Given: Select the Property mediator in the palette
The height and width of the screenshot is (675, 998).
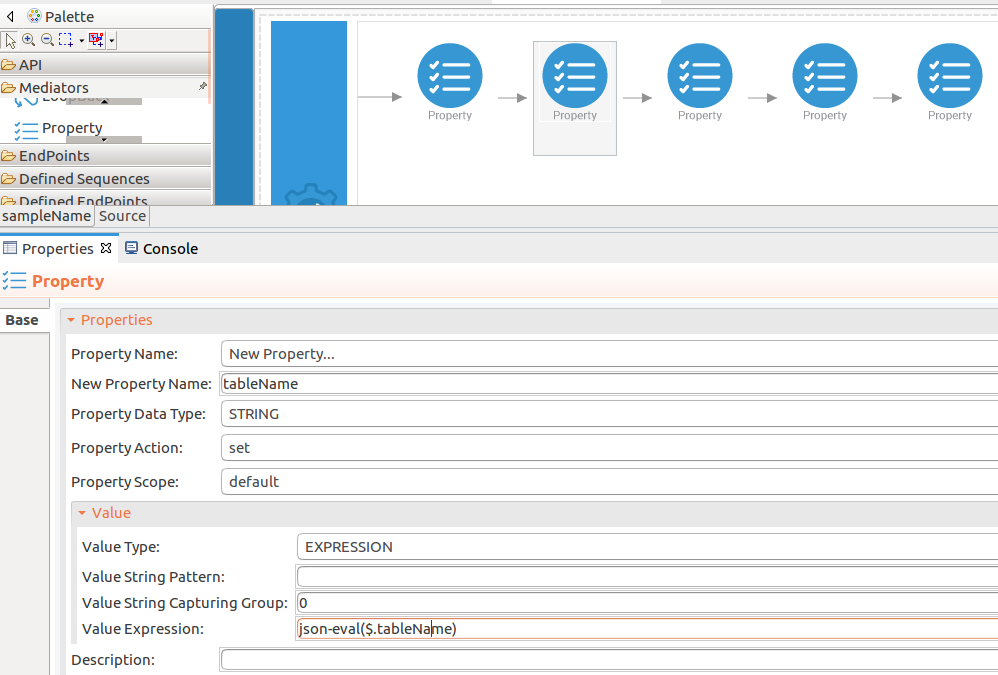Looking at the screenshot, I should coord(59,129).
